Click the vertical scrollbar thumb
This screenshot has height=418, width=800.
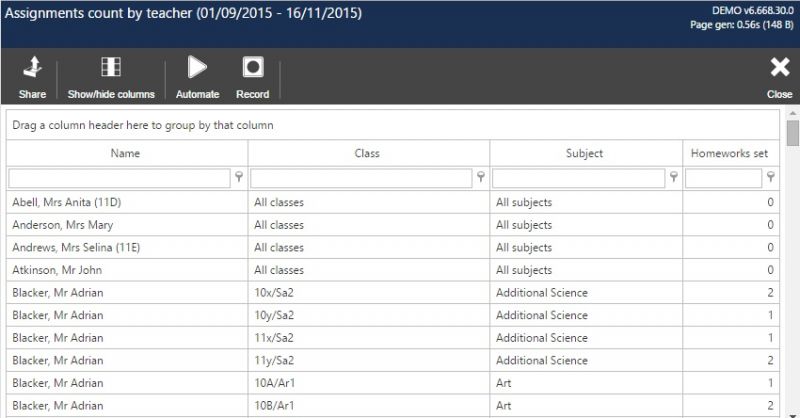792,133
